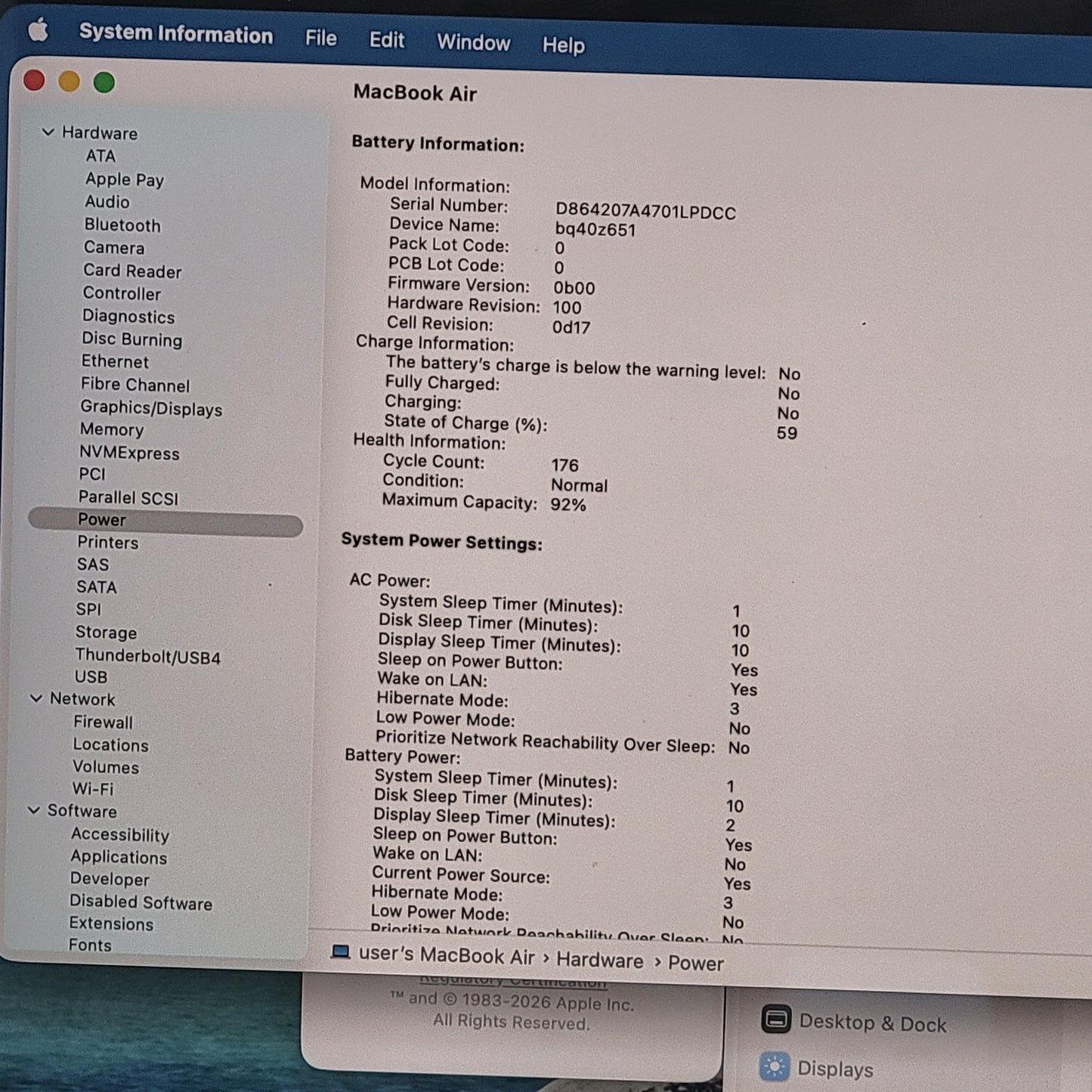Click the Condition value Normal

click(x=579, y=485)
